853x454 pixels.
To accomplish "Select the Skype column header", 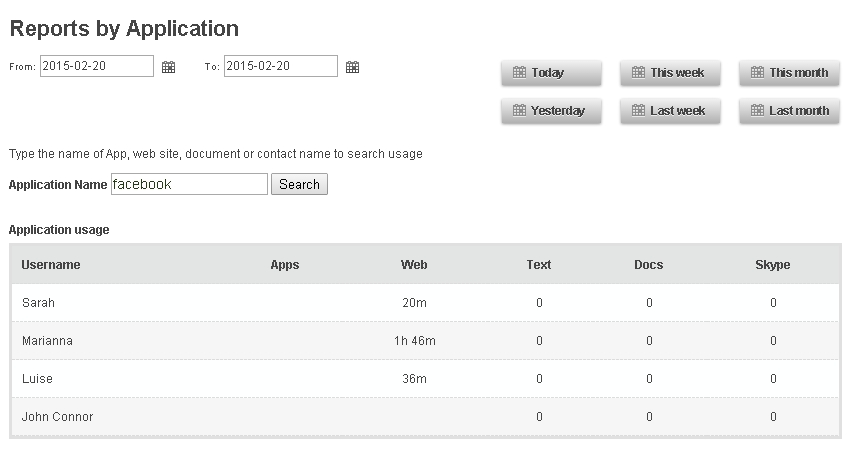I will pyautogui.click(x=772, y=265).
